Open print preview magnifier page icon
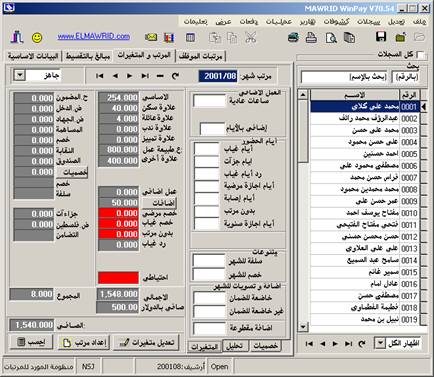The width and height of the screenshot is (434, 377). tap(331, 38)
